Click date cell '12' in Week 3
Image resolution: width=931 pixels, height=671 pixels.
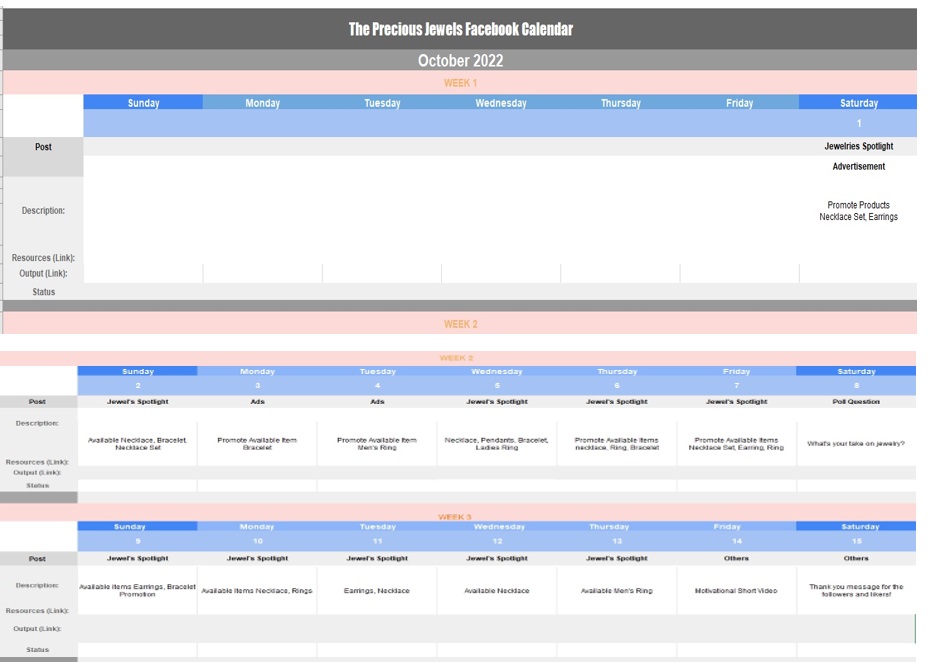(497, 541)
